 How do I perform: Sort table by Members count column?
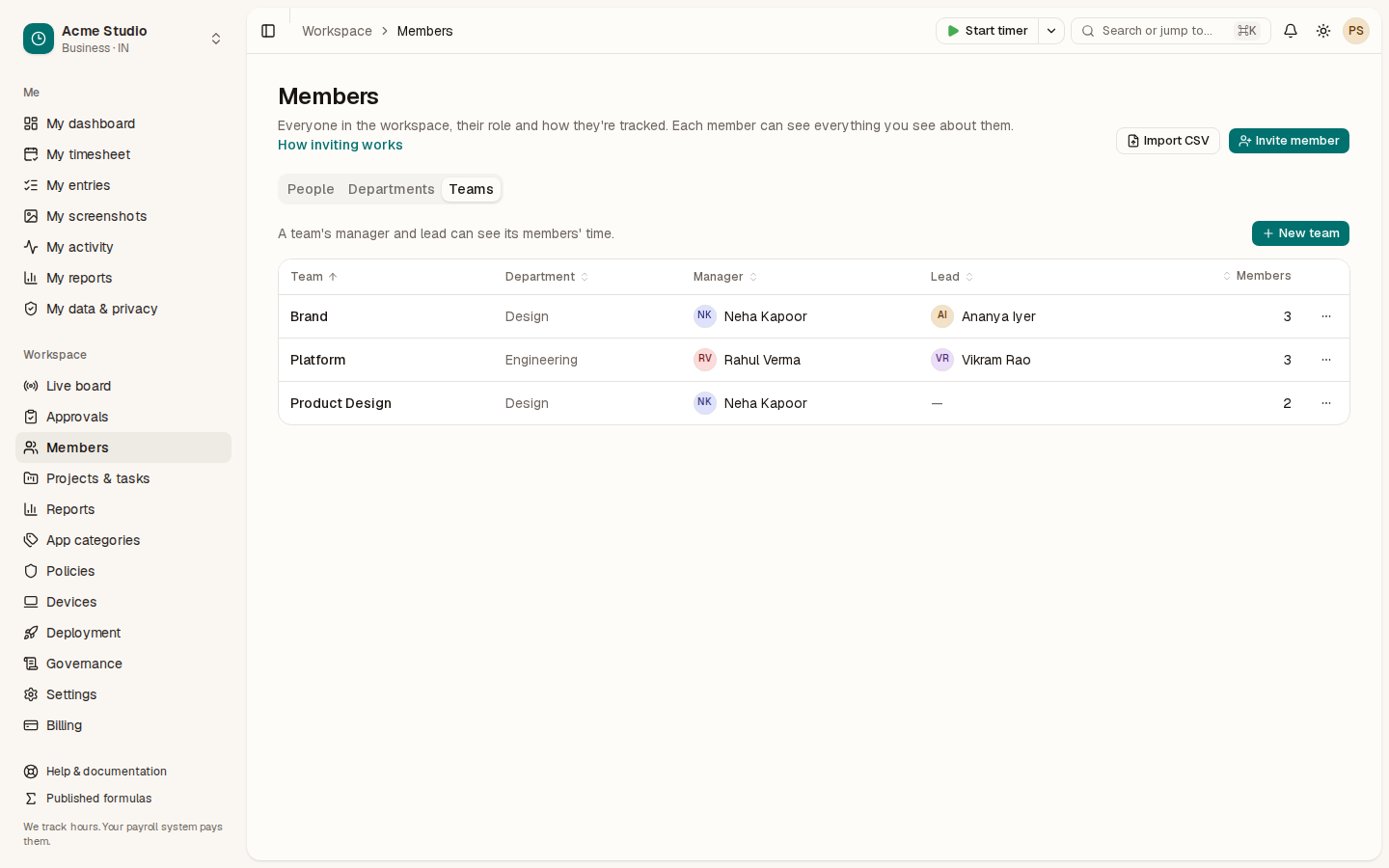[1257, 276]
